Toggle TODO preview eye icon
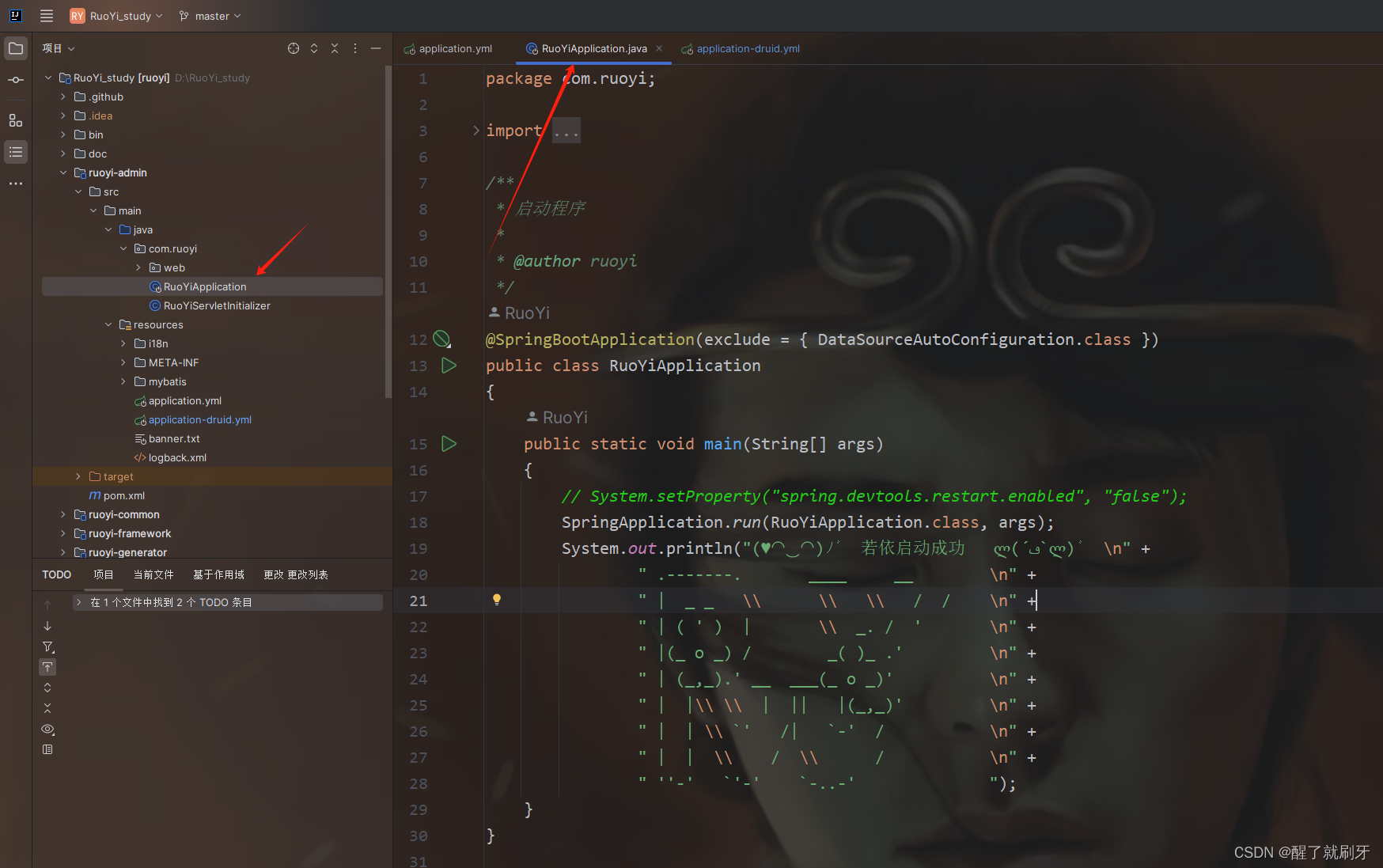The height and width of the screenshot is (868, 1383). tap(47, 729)
